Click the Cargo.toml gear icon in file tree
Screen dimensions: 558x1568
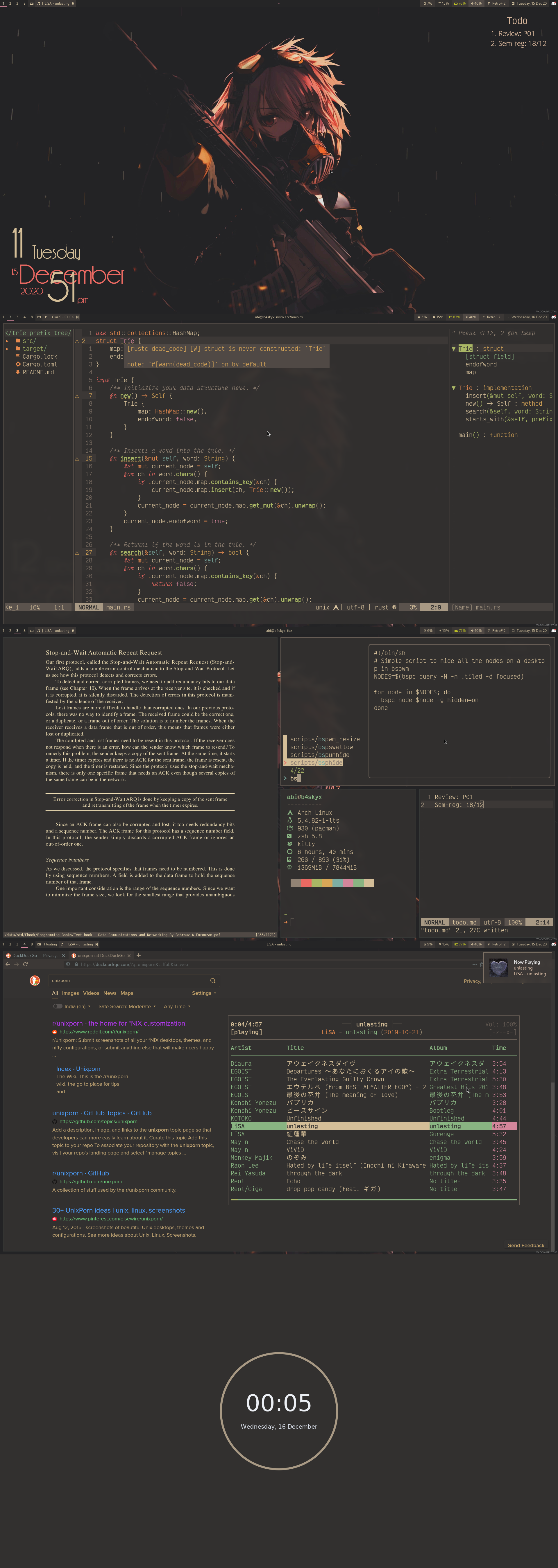[18, 364]
